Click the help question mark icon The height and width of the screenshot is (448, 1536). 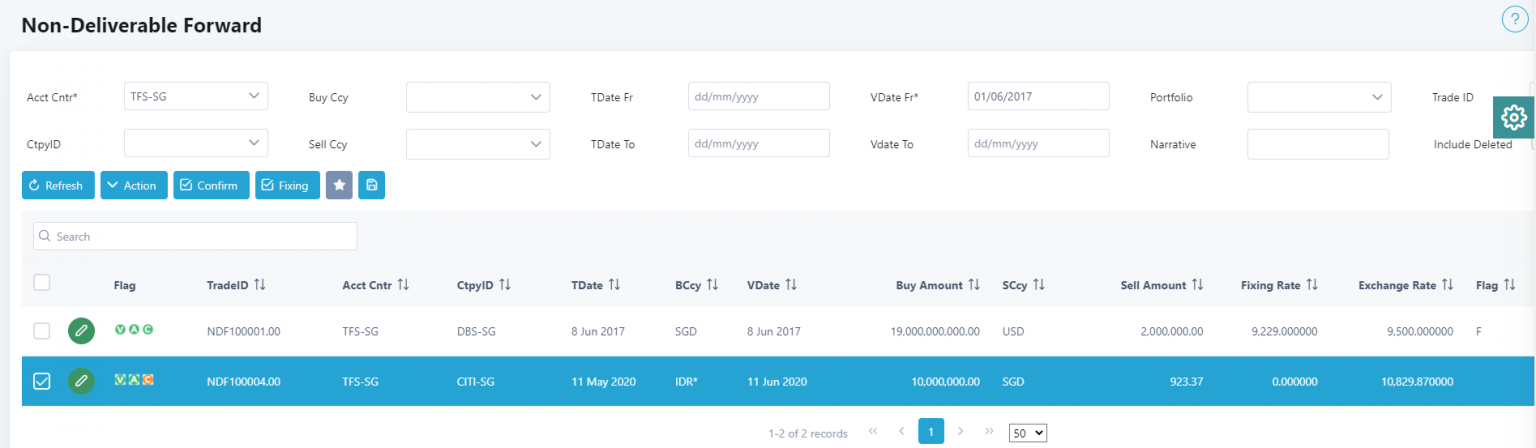pyautogui.click(x=1515, y=20)
